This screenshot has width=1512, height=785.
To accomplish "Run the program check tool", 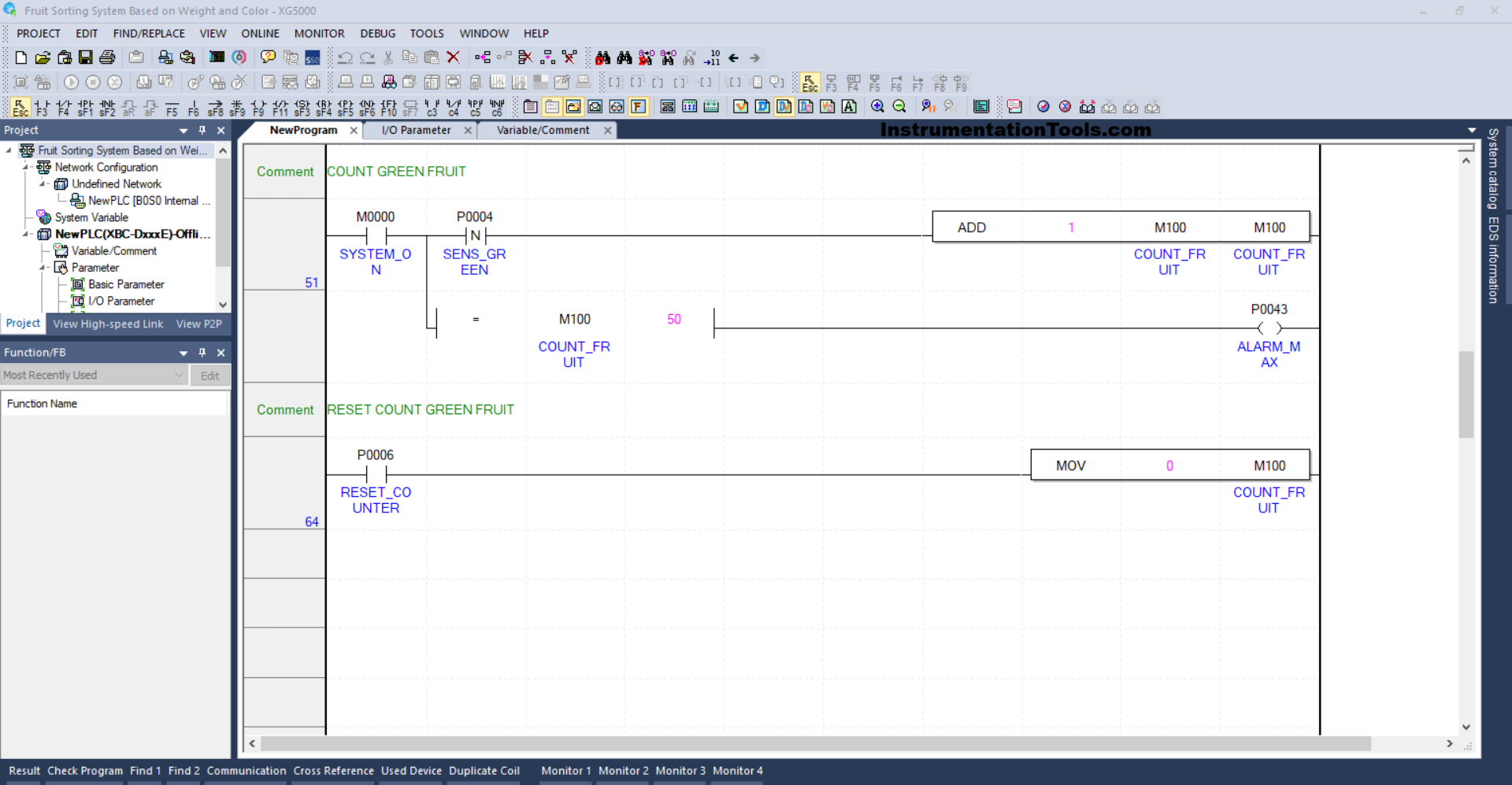I will pos(85,771).
